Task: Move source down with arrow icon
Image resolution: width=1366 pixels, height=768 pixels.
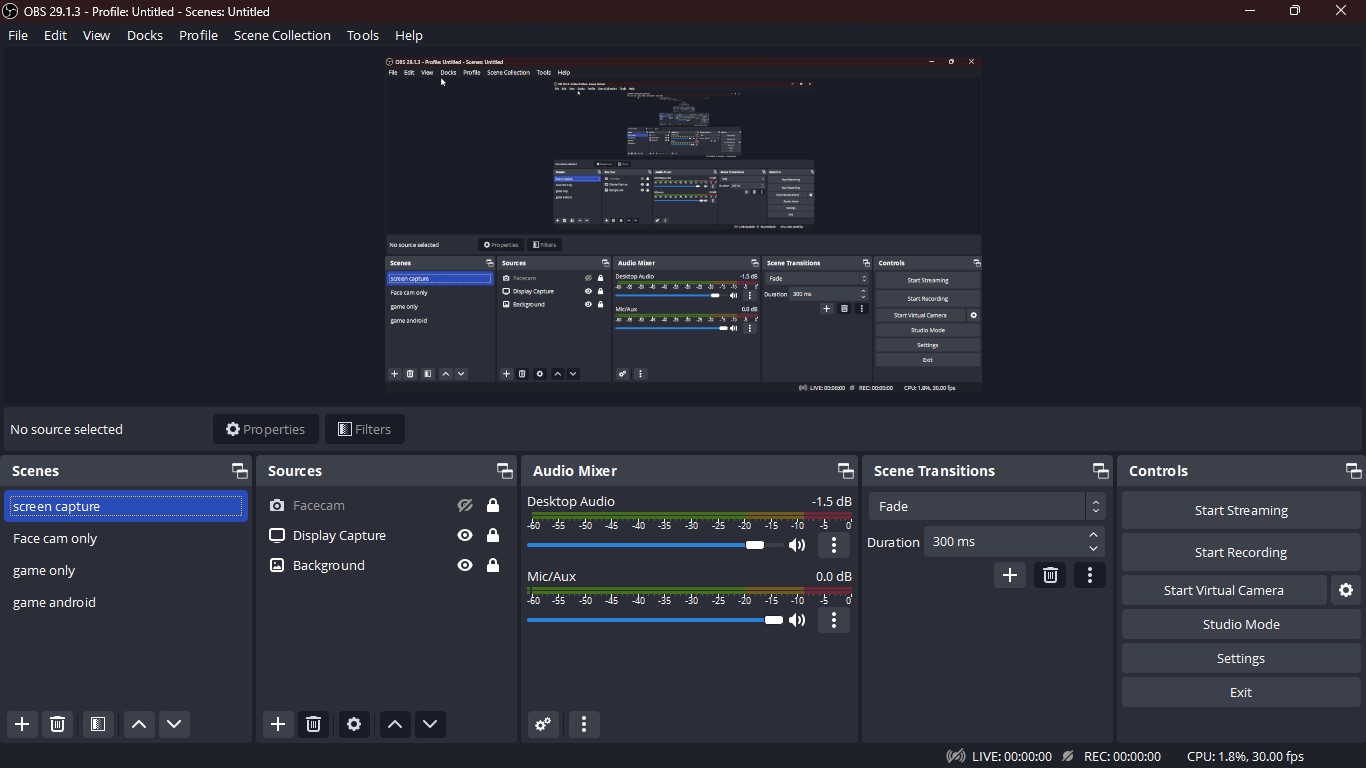Action: 430,724
